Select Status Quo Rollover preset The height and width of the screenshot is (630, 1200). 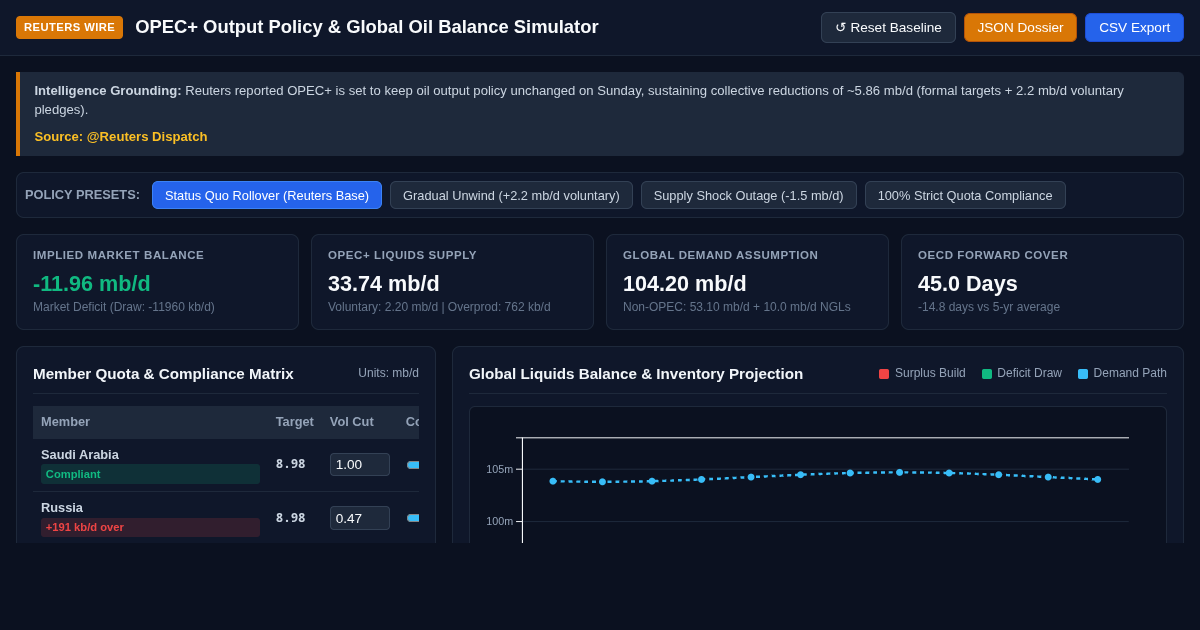point(267,195)
